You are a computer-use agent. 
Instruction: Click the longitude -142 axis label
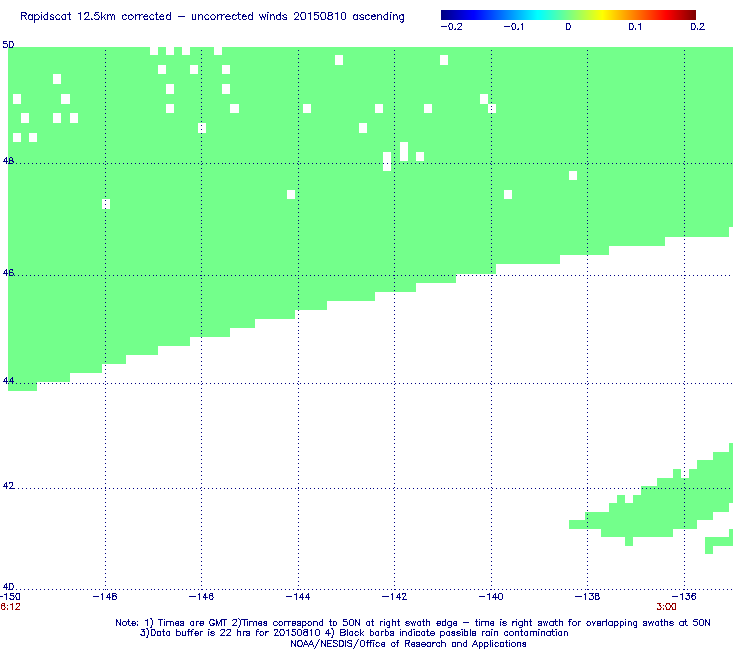pos(394,597)
